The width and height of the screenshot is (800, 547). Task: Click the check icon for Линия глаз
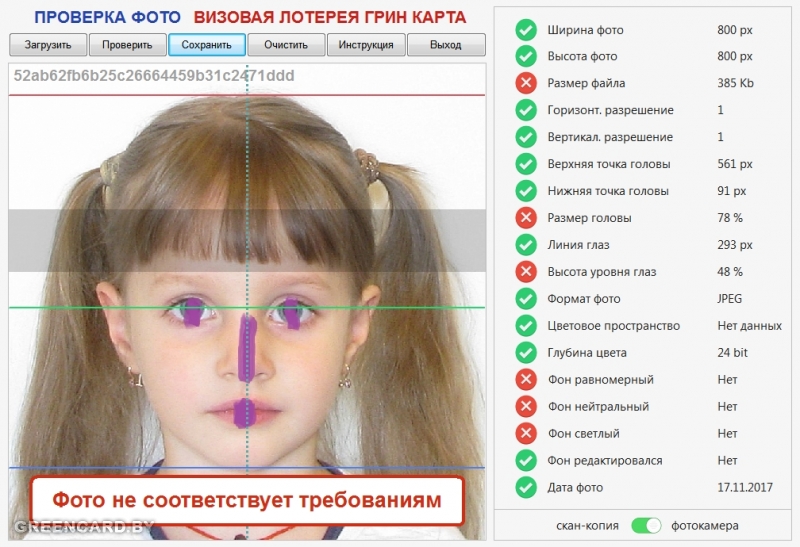(x=526, y=245)
